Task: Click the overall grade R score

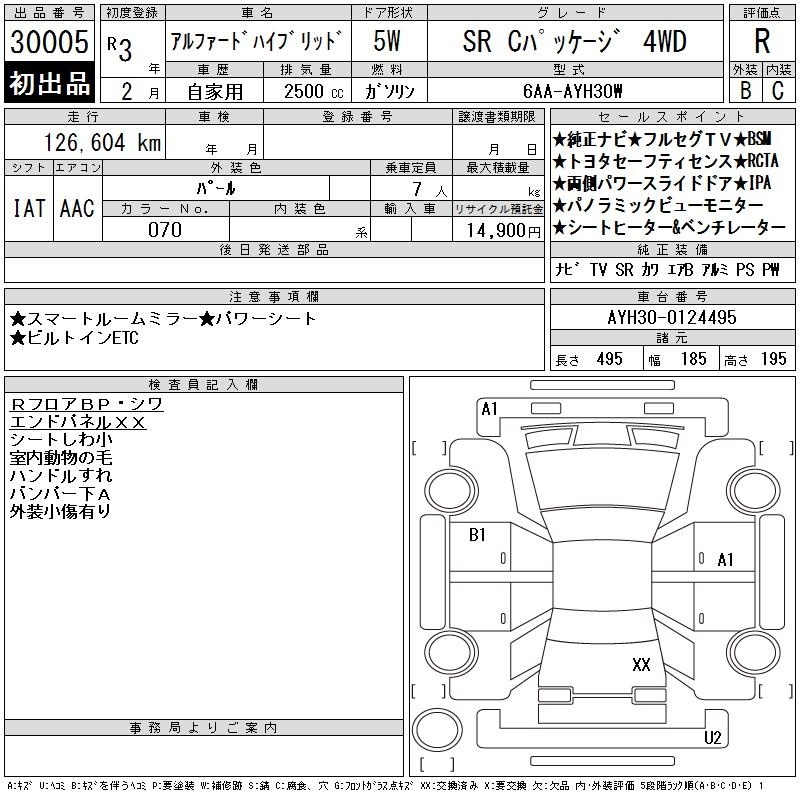Action: pyautogui.click(x=762, y=41)
